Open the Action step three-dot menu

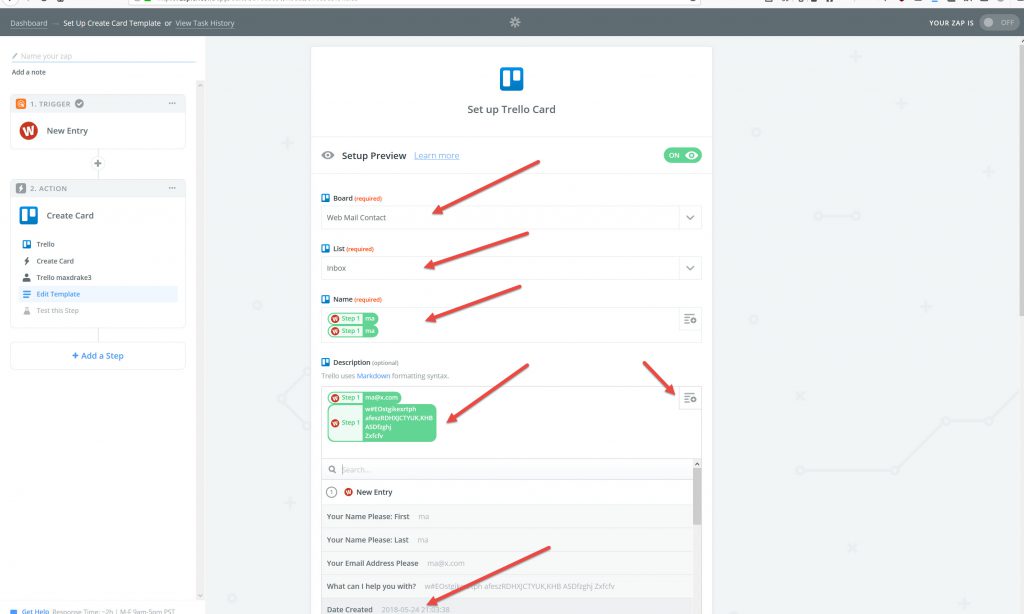172,188
